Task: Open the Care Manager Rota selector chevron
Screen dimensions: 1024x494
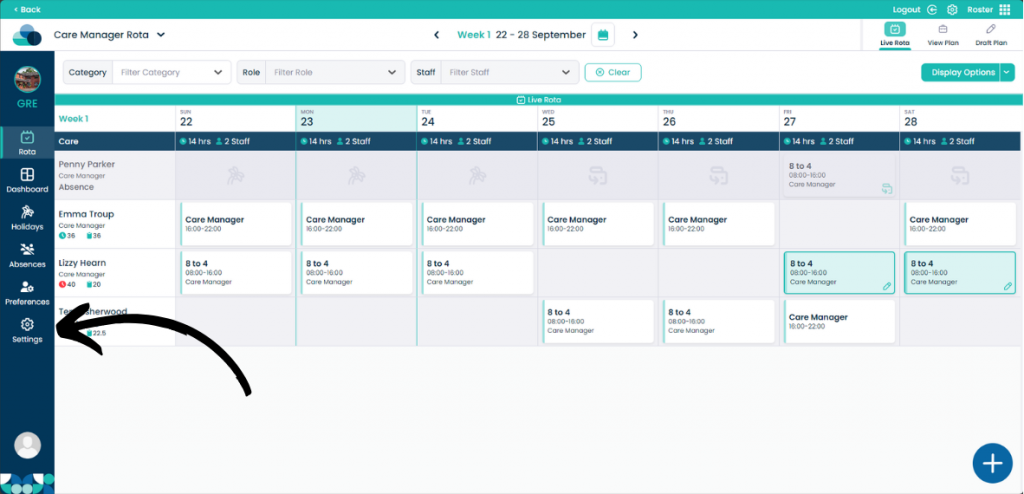Action: tap(161, 35)
